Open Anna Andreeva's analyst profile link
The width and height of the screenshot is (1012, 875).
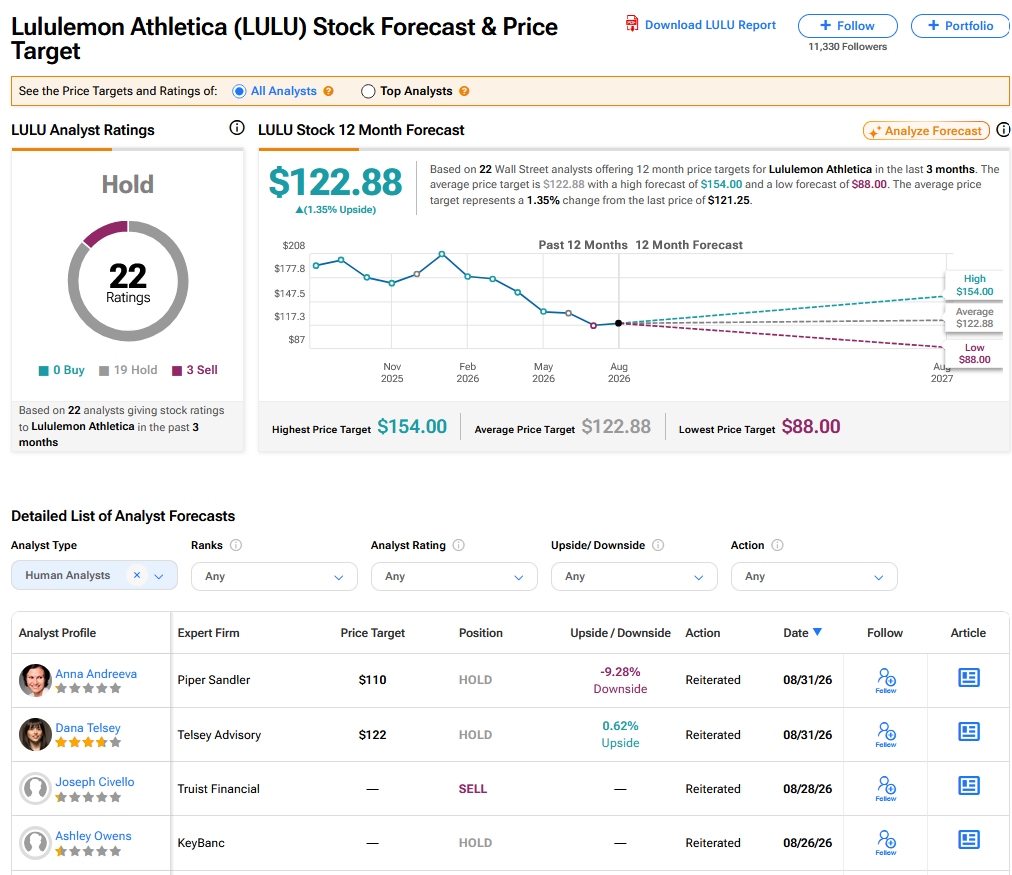pyautogui.click(x=96, y=674)
